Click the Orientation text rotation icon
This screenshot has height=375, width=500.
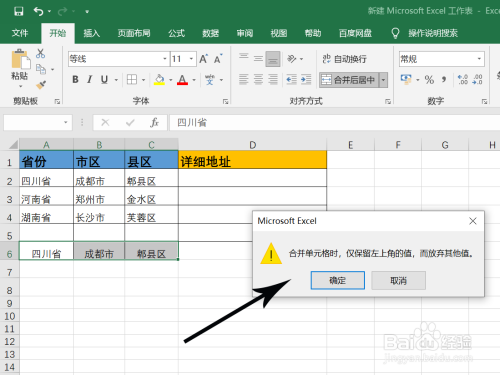pyautogui.click(x=292, y=59)
